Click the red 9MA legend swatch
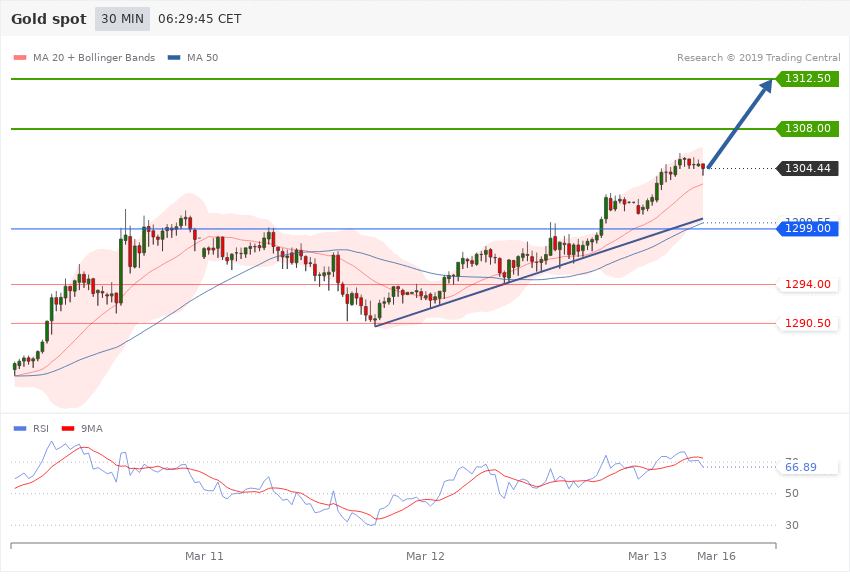 tap(68, 429)
